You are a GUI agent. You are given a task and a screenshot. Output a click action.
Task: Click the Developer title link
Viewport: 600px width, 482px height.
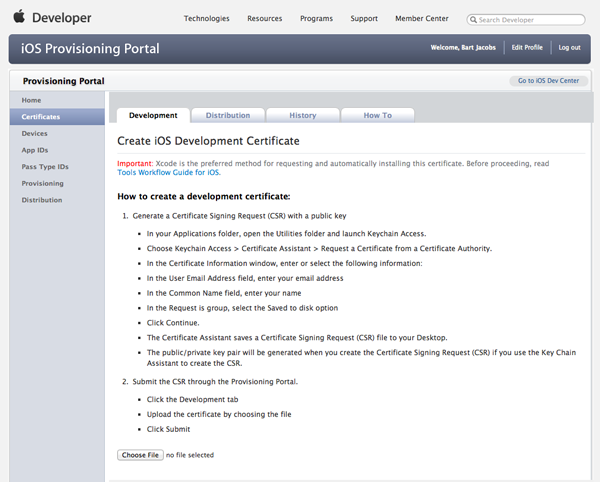tap(62, 18)
